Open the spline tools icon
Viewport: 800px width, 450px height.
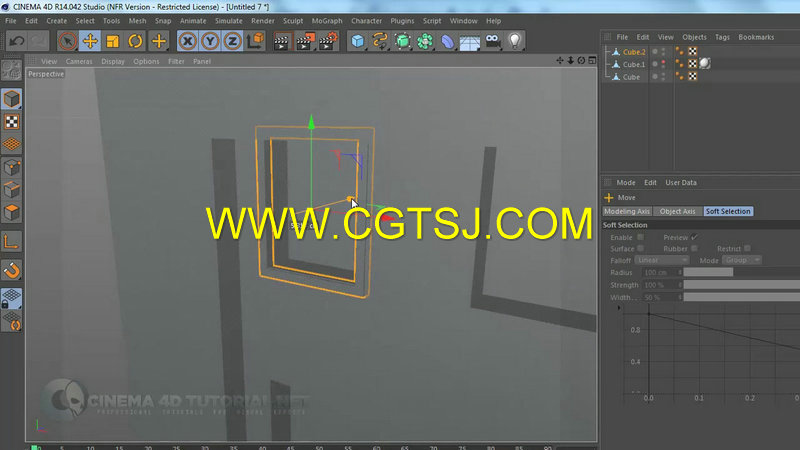(380, 41)
